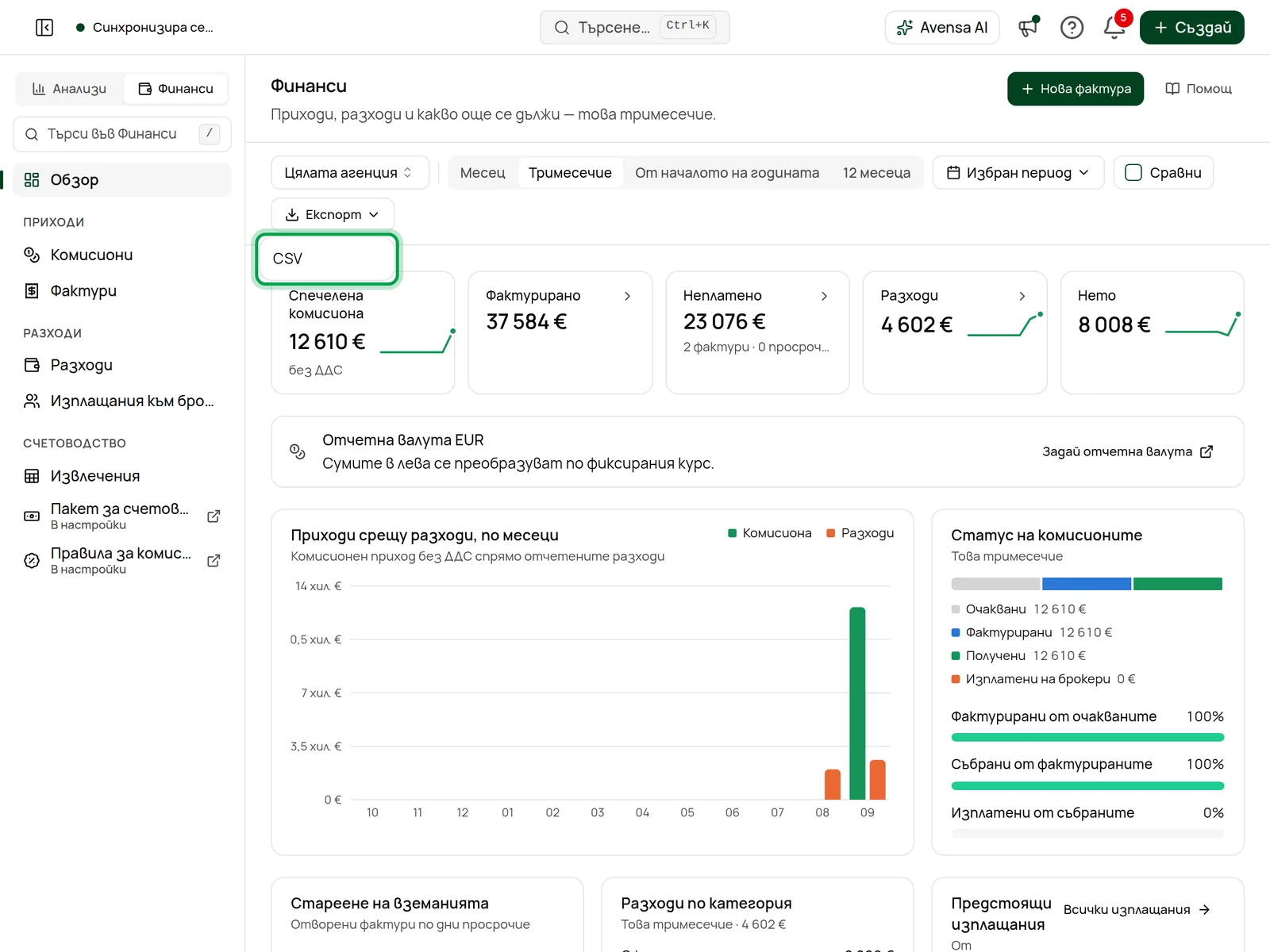1270x952 pixels.
Task: Focus the global Търсене search box
Action: click(x=635, y=28)
